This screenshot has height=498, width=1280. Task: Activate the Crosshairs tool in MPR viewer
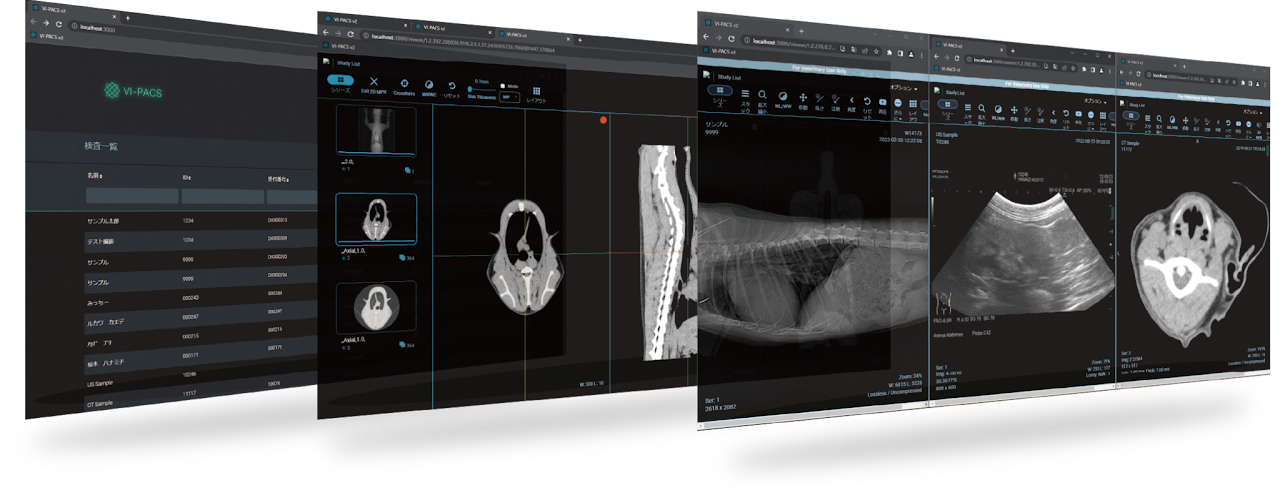click(404, 84)
